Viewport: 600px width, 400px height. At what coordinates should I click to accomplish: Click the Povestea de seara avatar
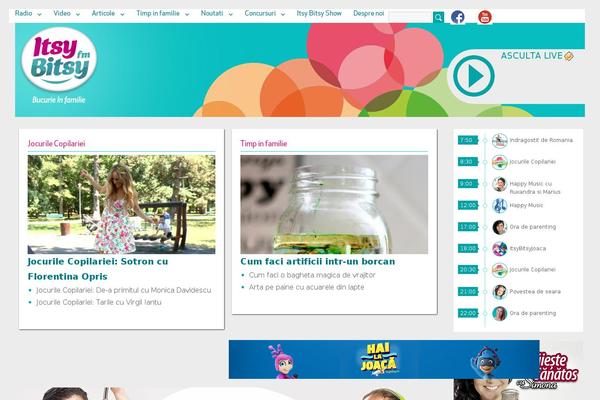[x=499, y=292]
